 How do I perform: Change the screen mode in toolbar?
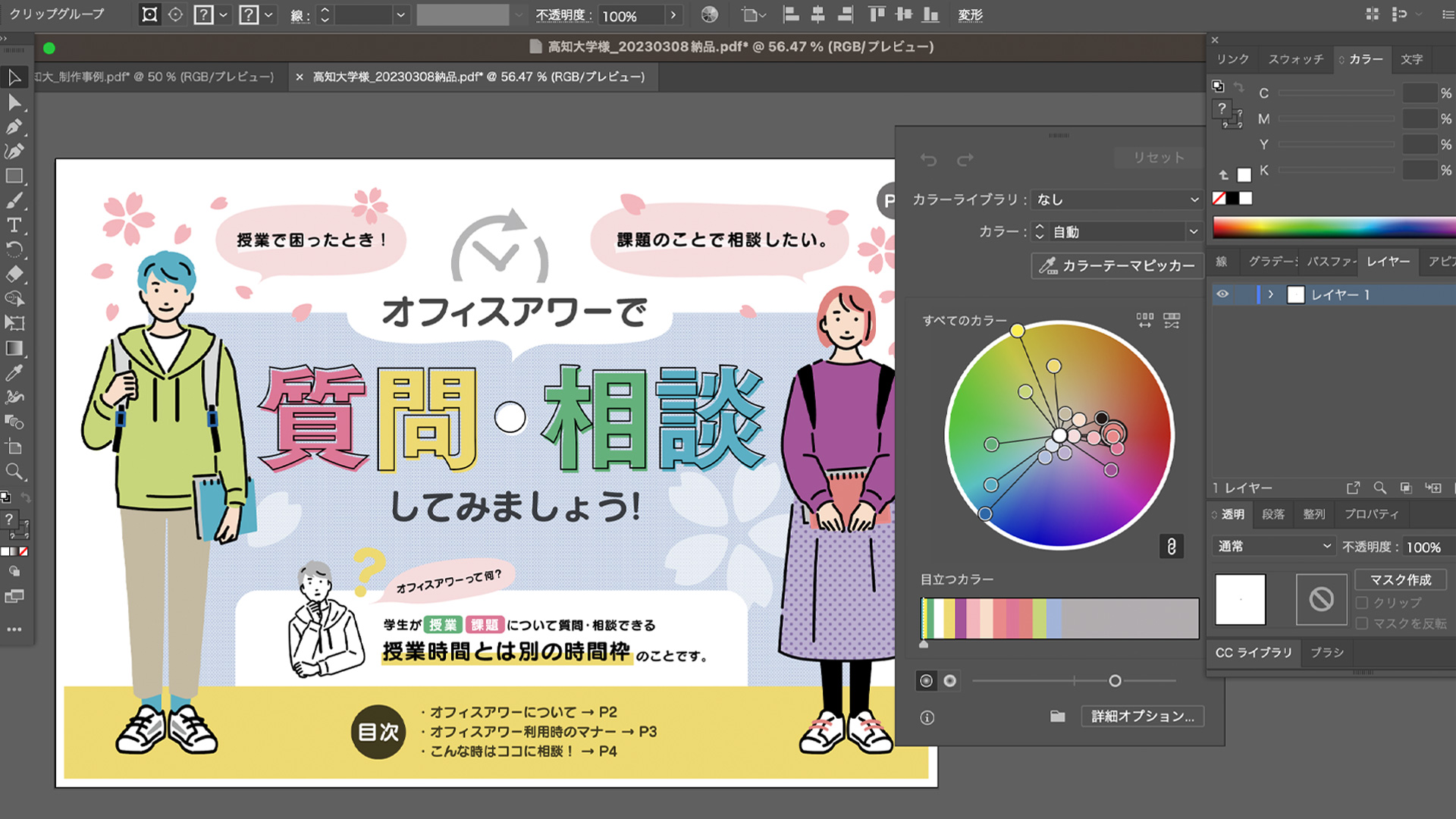(14, 597)
